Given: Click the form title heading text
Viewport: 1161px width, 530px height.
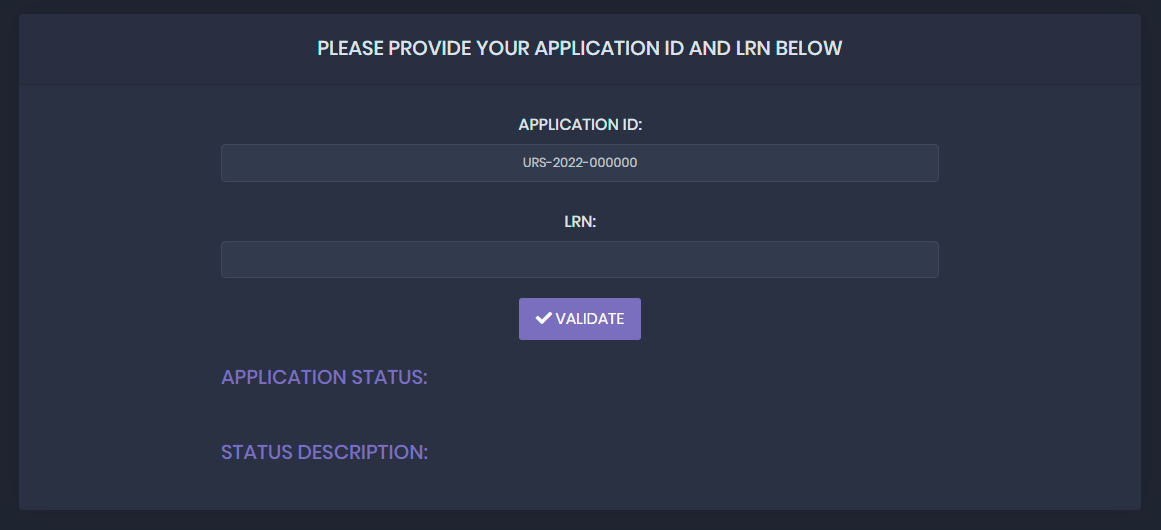Looking at the screenshot, I should pos(580,48).
